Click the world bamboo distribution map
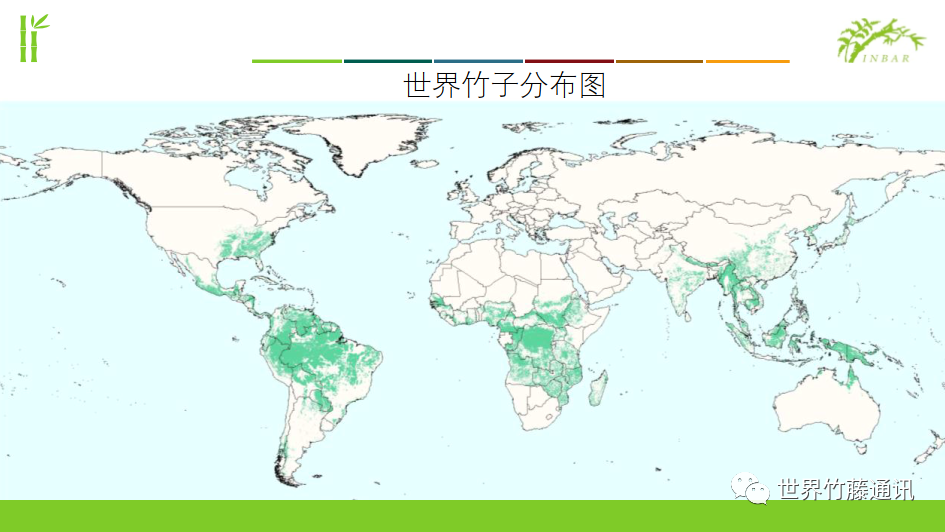The width and height of the screenshot is (945, 532). coord(472,301)
